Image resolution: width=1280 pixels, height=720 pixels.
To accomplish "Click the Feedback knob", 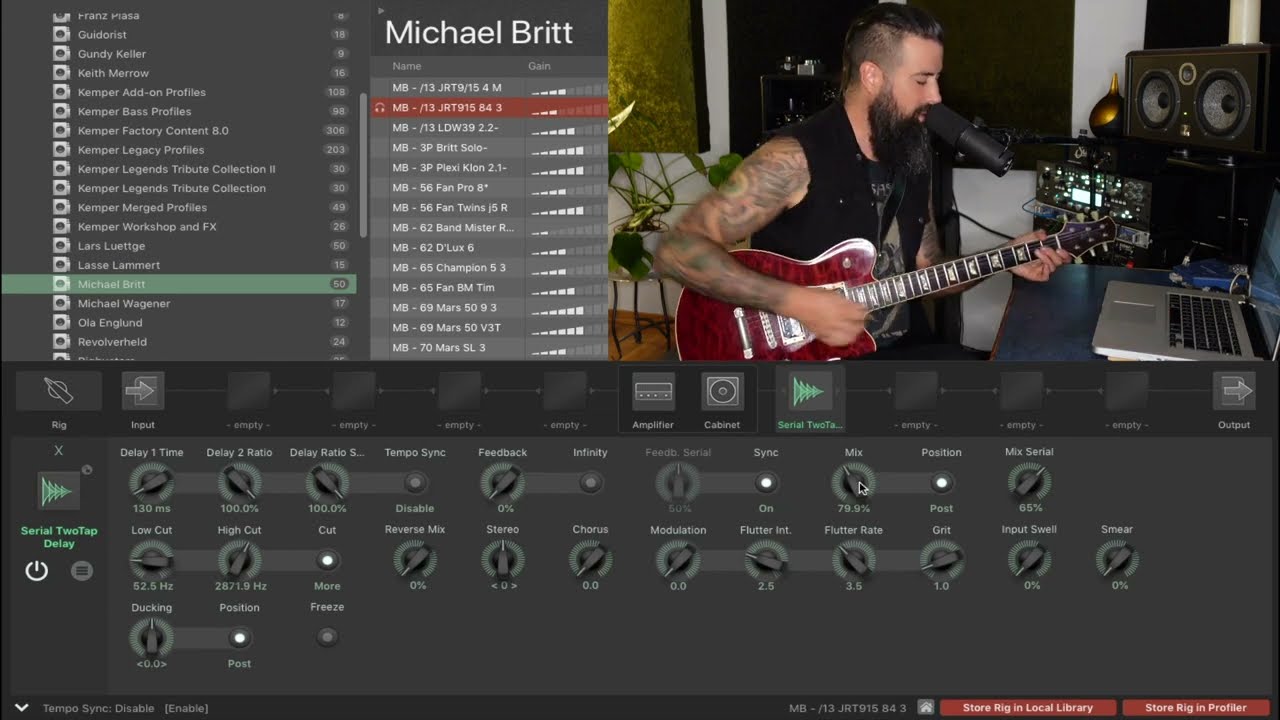I will point(502,483).
